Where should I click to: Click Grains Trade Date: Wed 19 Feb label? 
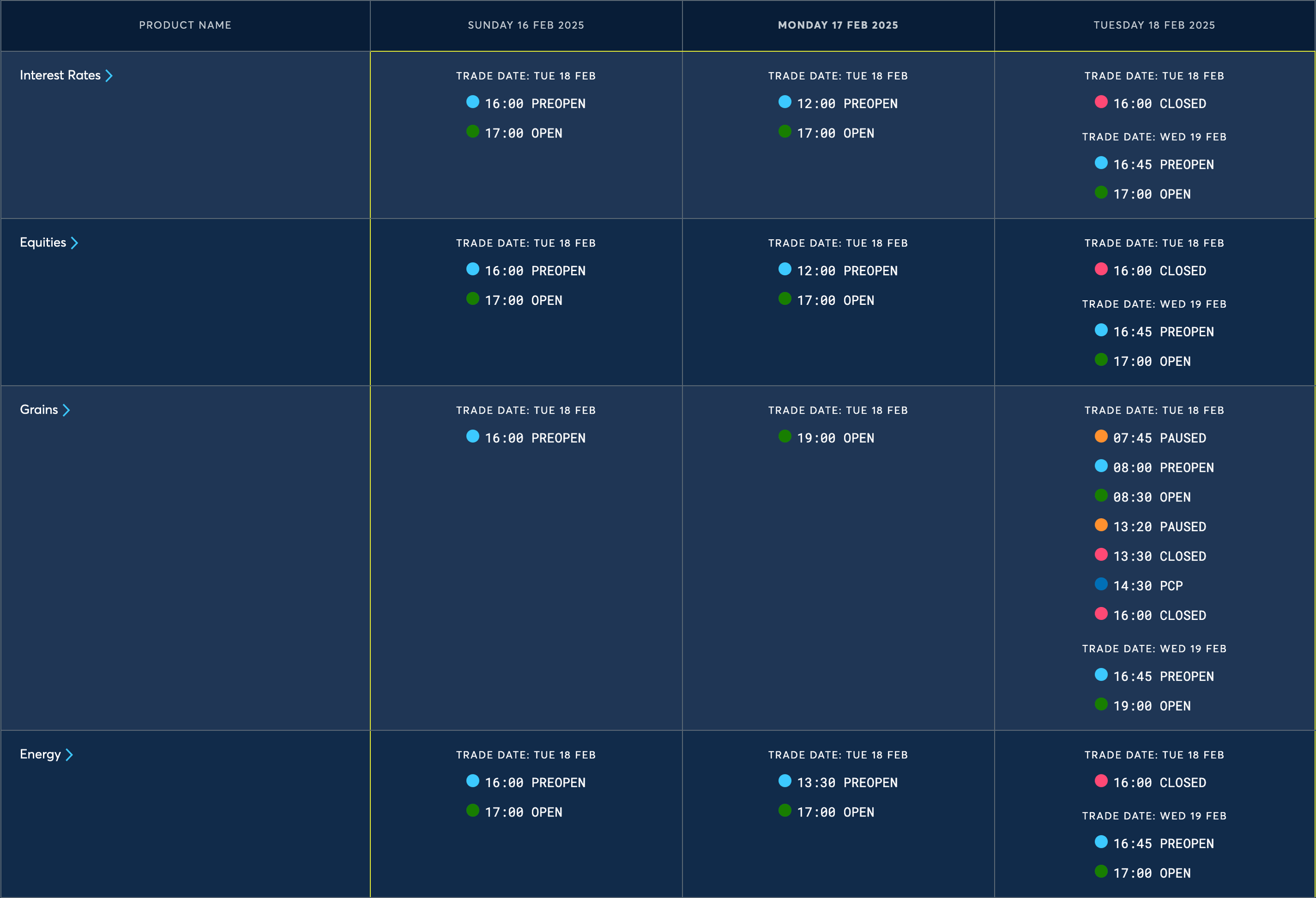click(1154, 648)
